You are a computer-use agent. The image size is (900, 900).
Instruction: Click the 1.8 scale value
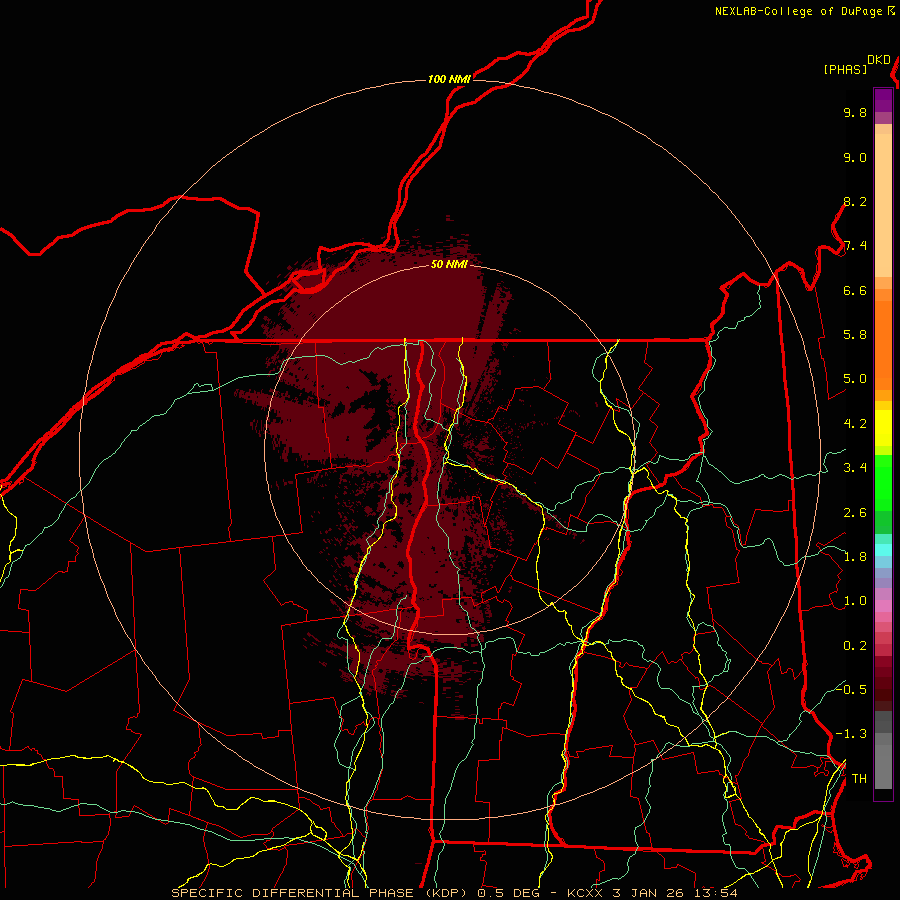pyautogui.click(x=855, y=557)
